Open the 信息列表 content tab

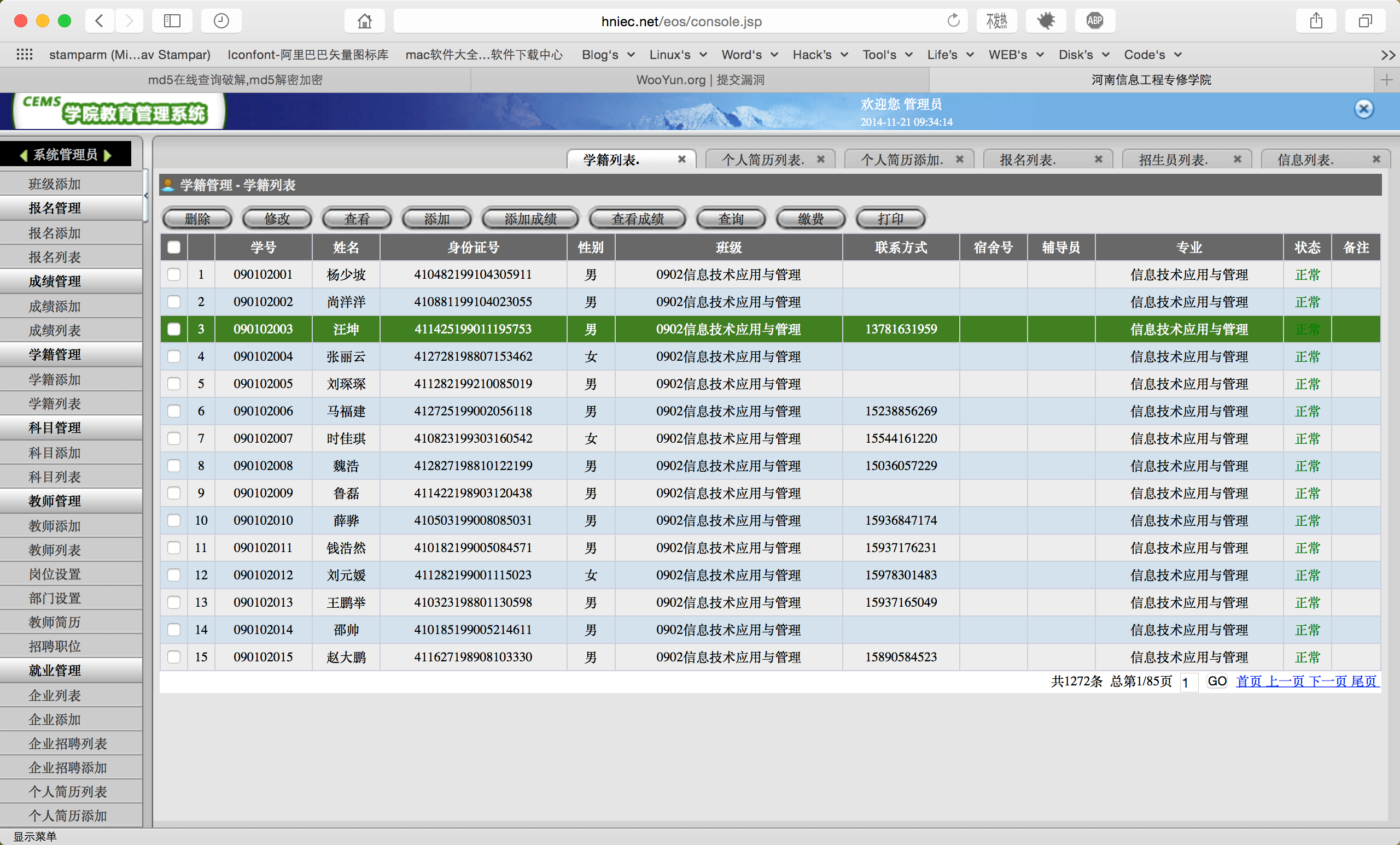click(1305, 160)
